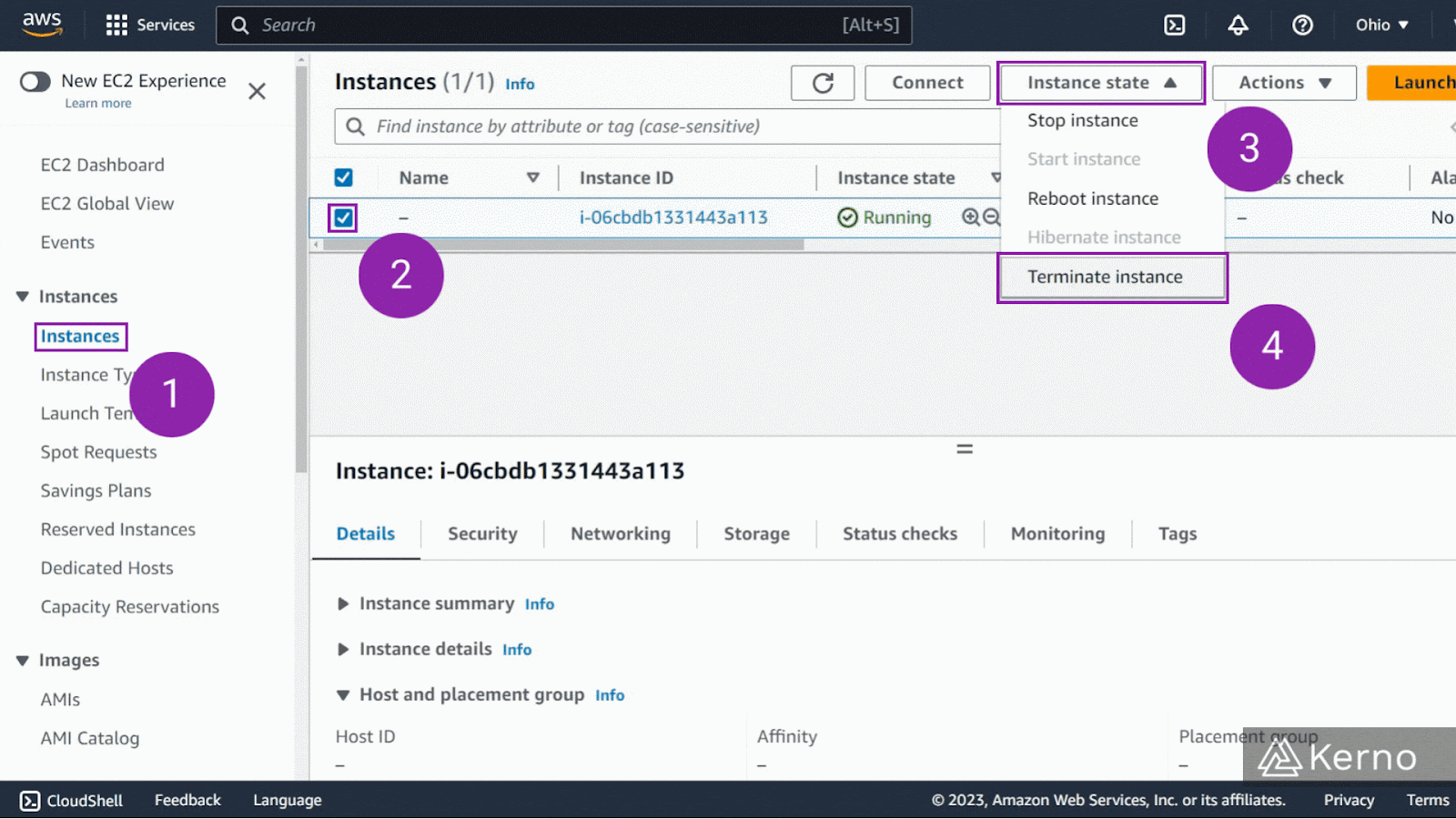The image size is (1456, 819).
Task: Open Privacy link in footer
Action: (x=1349, y=801)
